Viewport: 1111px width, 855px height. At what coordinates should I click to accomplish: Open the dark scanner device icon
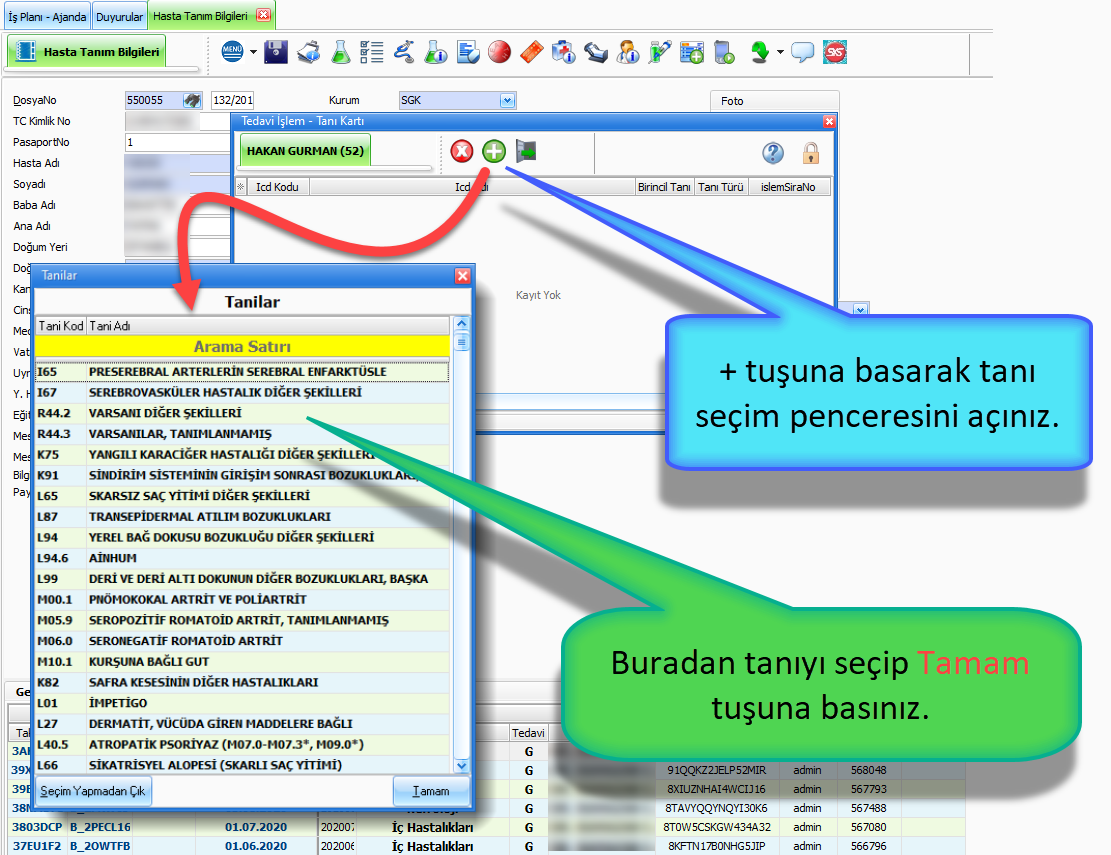pyautogui.click(x=596, y=52)
